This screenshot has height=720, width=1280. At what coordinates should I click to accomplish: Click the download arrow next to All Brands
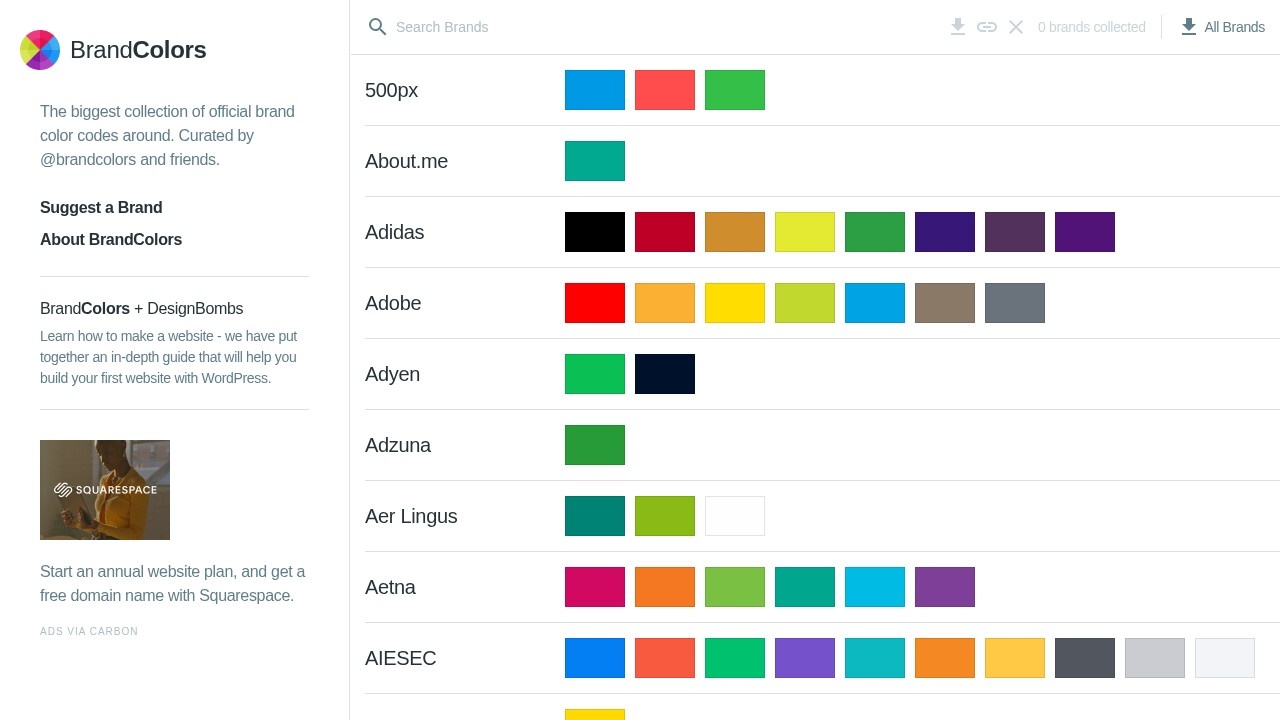coord(1189,27)
